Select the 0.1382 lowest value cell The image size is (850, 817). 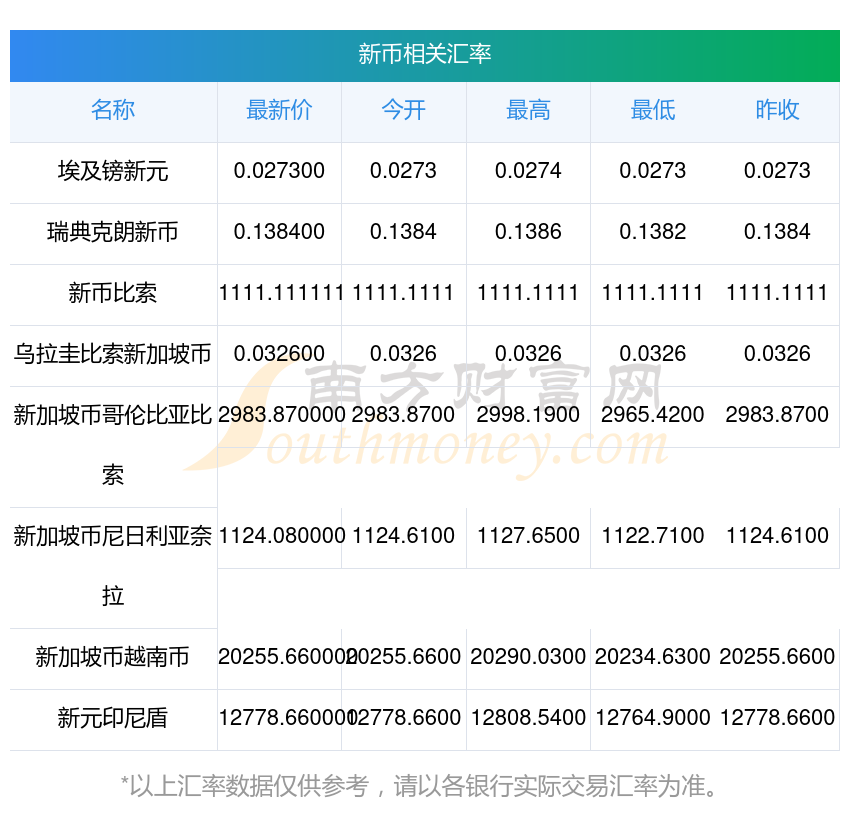tap(652, 232)
